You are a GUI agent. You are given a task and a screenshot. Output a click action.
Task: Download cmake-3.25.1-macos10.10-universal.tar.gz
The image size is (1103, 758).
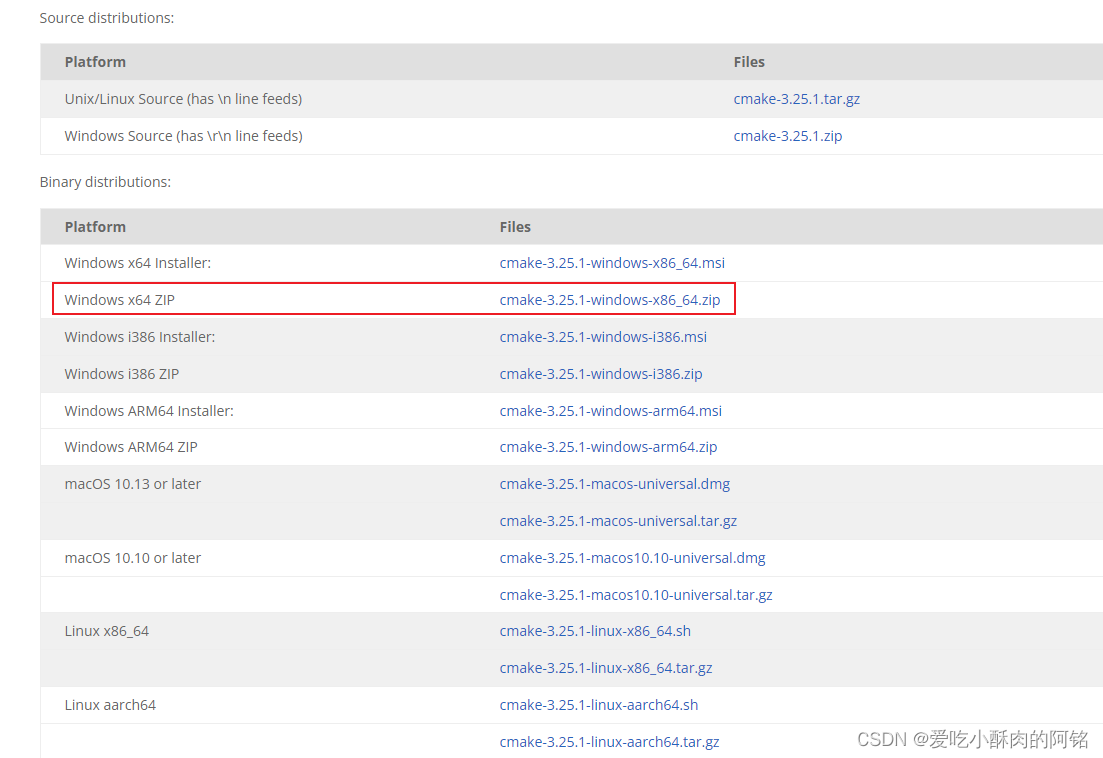(x=636, y=595)
